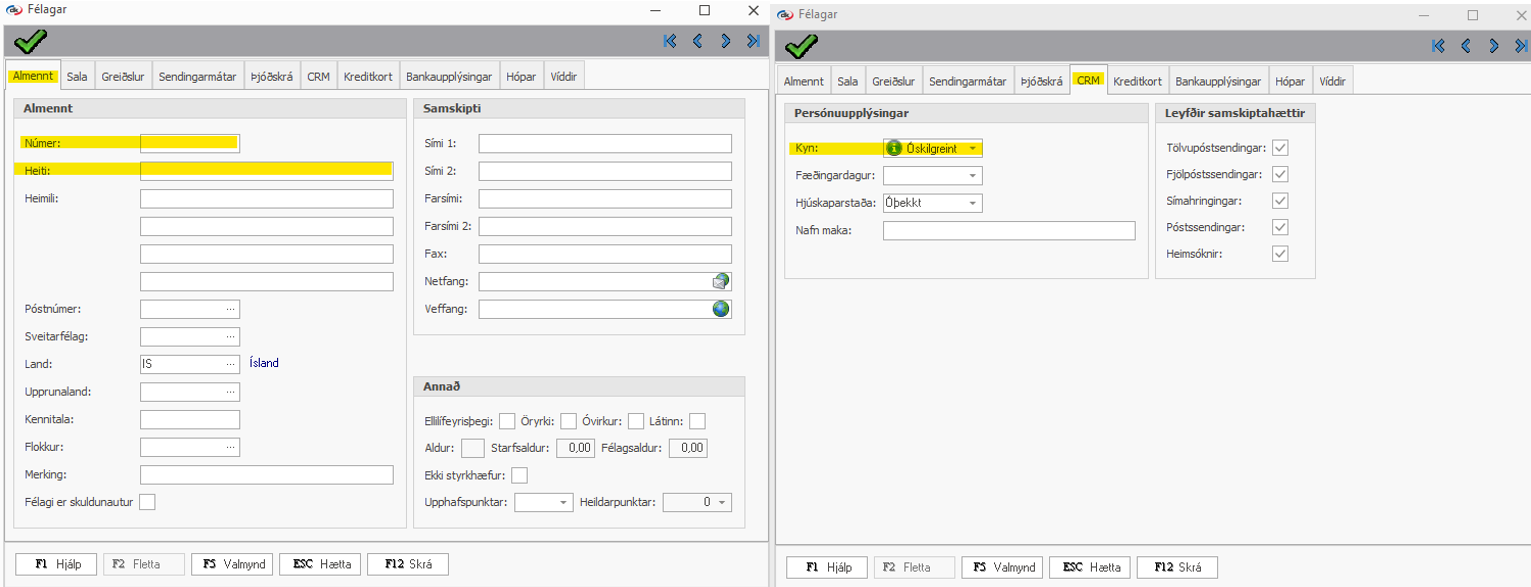Click the green checkmark in the left window
Viewport: 1531px width, 587px height.
[x=30, y=41]
